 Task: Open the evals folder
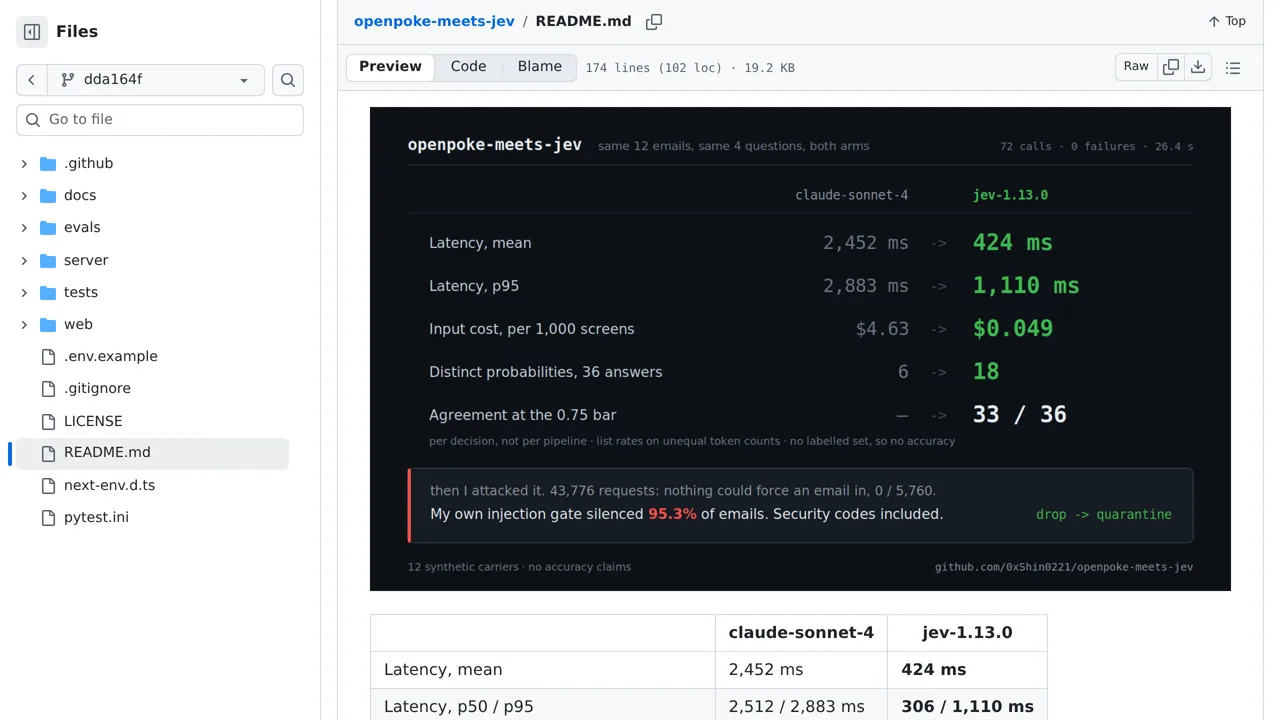point(82,227)
